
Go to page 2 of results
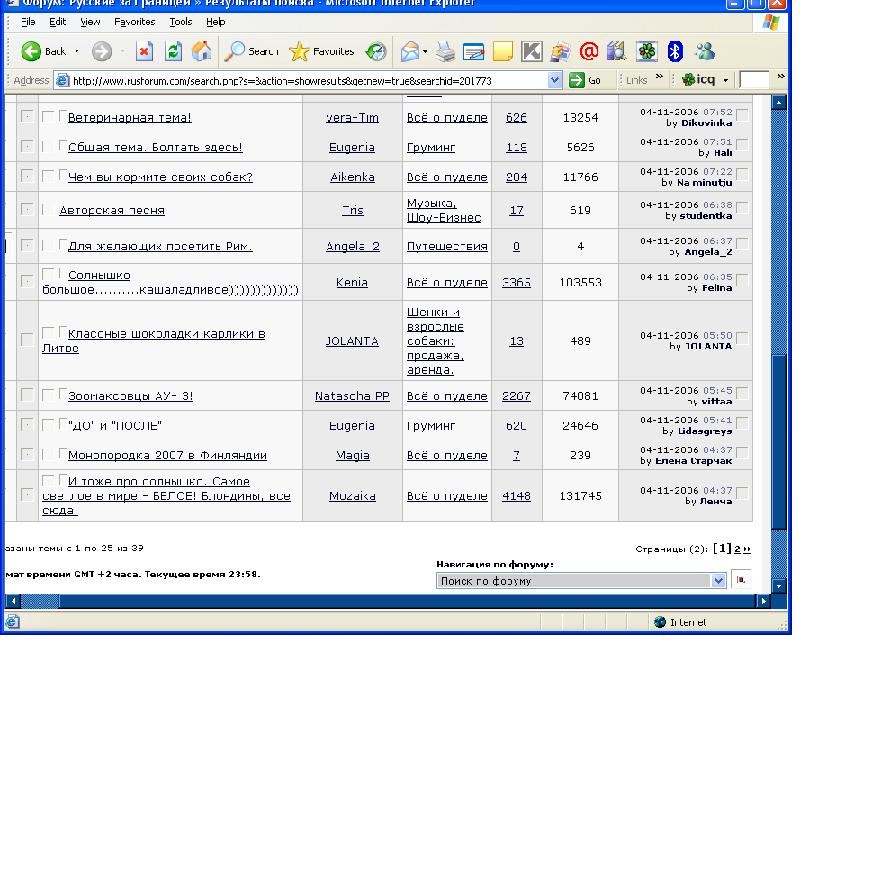pos(737,549)
